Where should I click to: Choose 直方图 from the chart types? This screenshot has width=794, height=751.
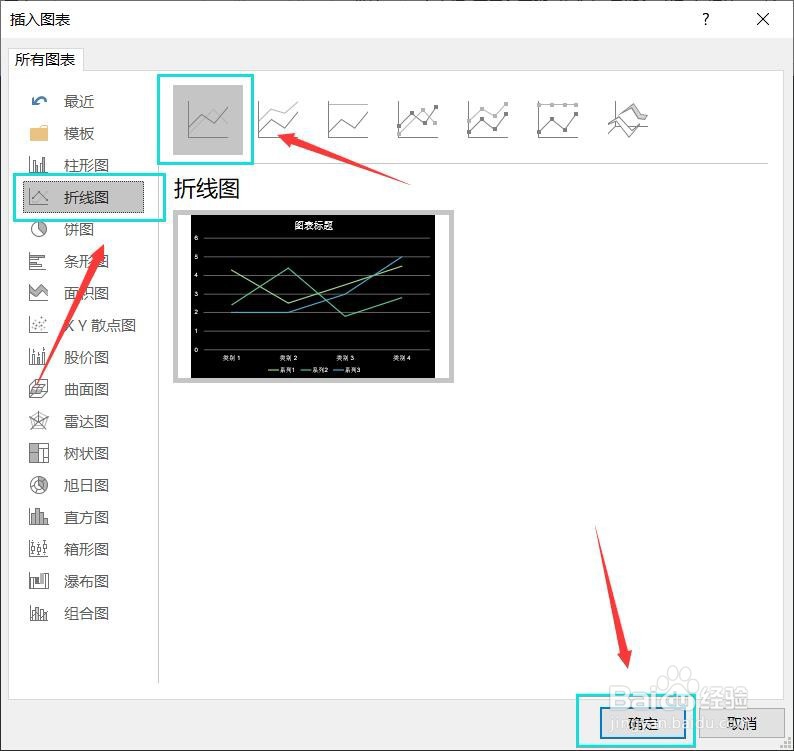(x=86, y=517)
